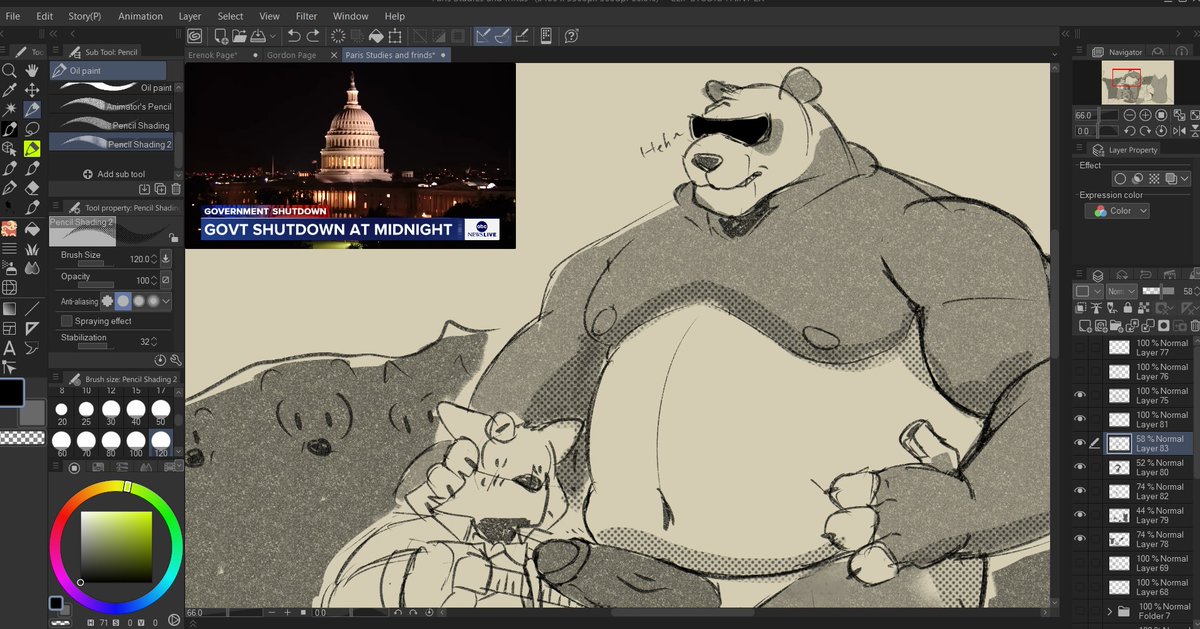The height and width of the screenshot is (629, 1200).
Task: Select the Zoom magnifier tool
Action: [9, 70]
